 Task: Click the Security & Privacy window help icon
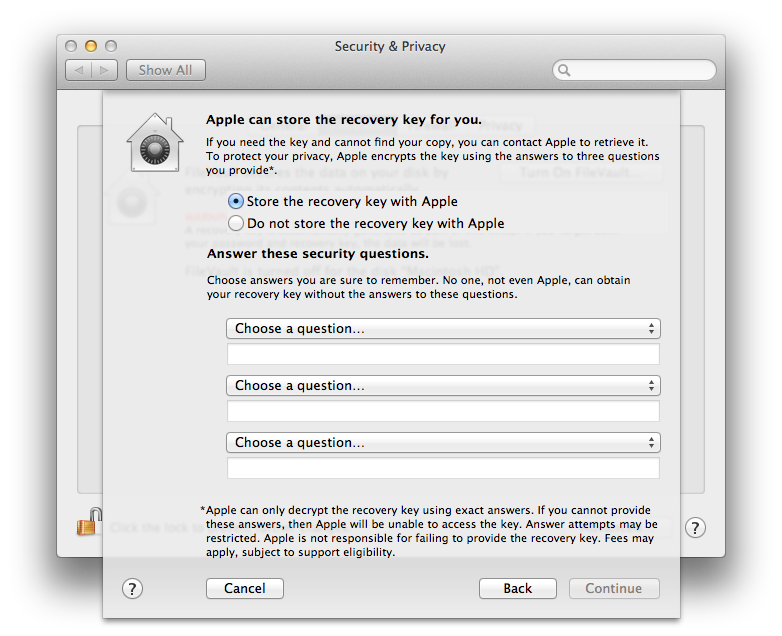(695, 528)
